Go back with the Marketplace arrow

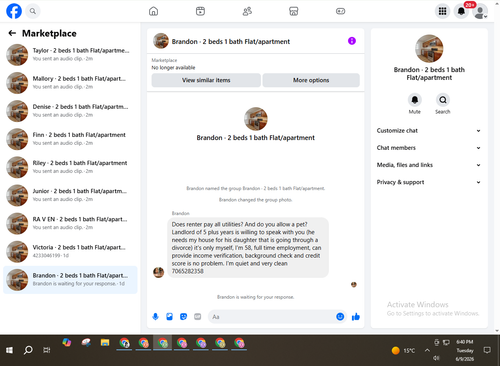(12, 33)
